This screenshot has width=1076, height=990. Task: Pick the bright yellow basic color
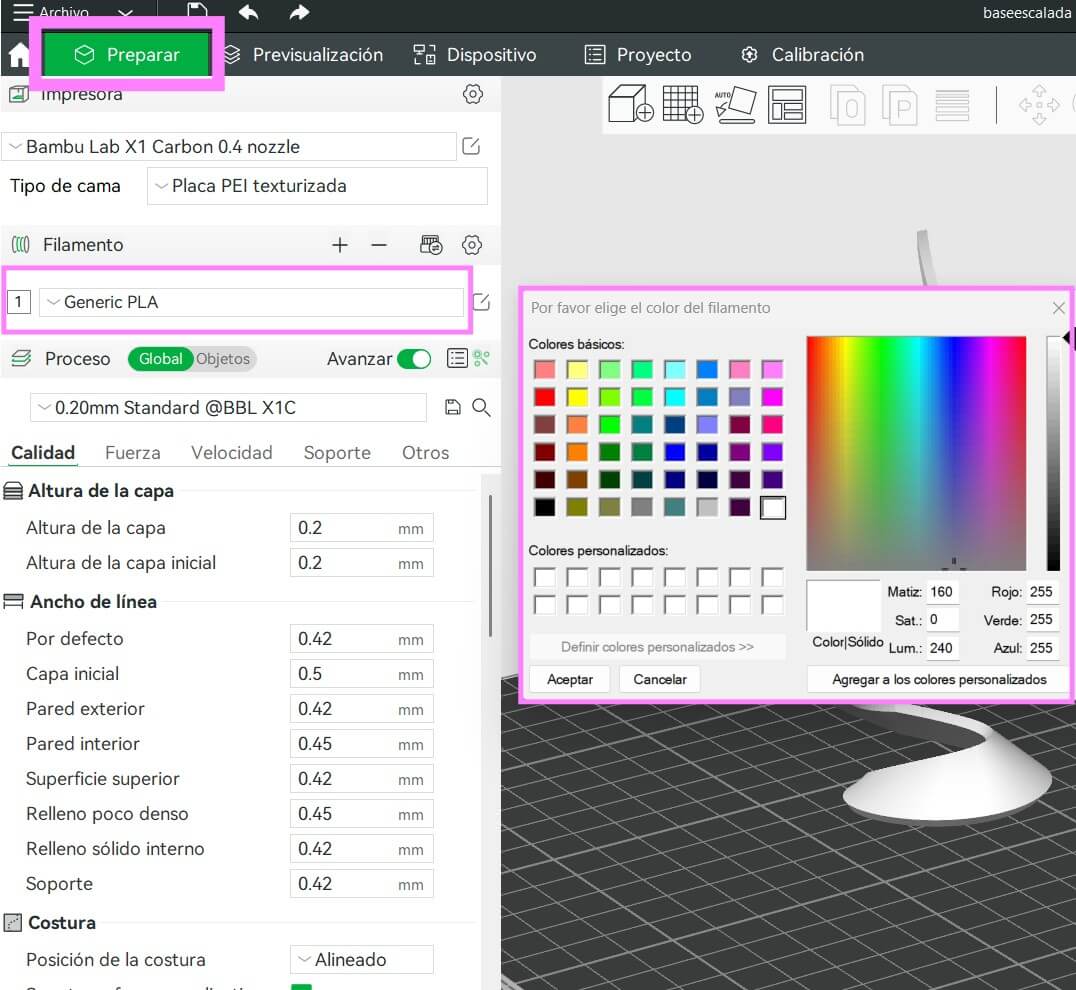(x=577, y=397)
